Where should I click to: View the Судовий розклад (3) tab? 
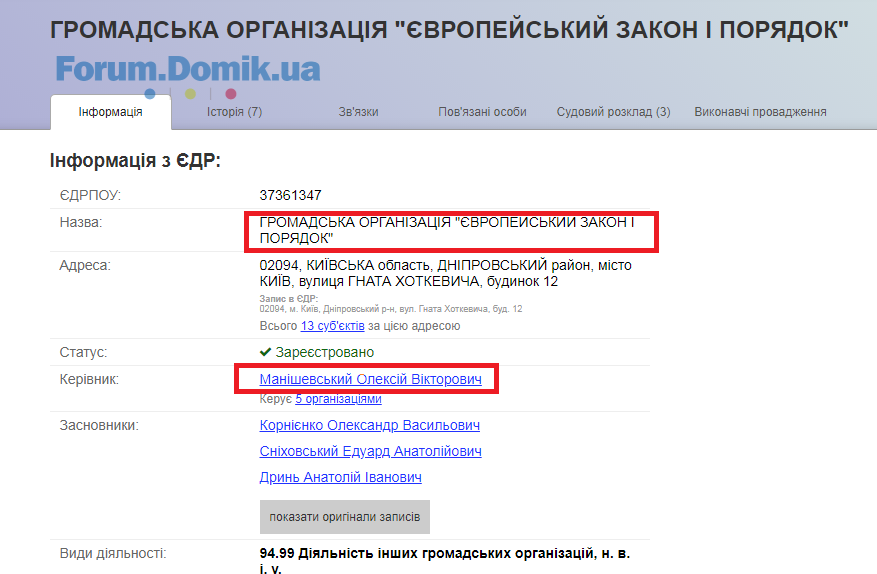pyautogui.click(x=613, y=112)
